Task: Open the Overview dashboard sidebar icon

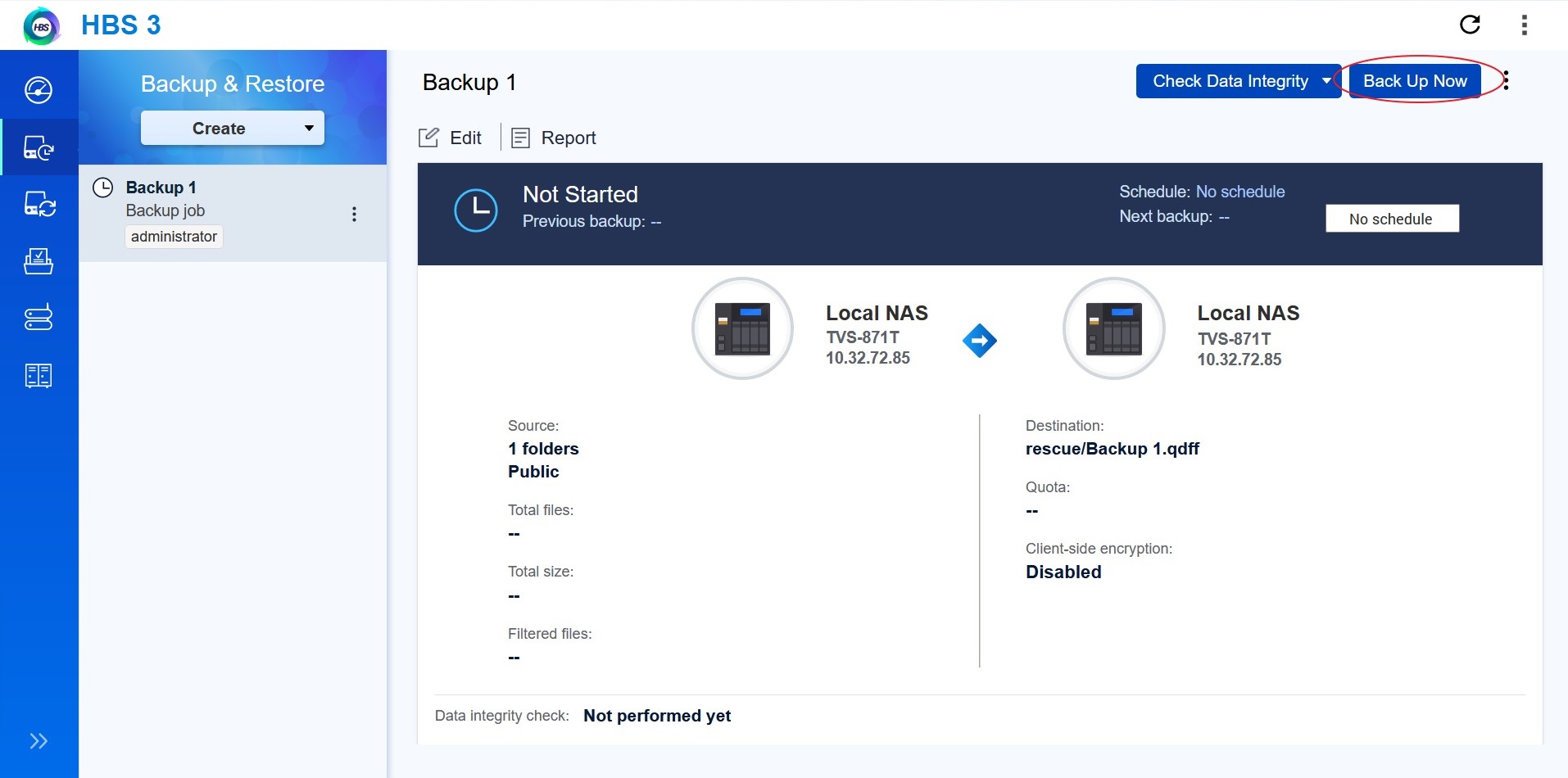Action: (39, 90)
